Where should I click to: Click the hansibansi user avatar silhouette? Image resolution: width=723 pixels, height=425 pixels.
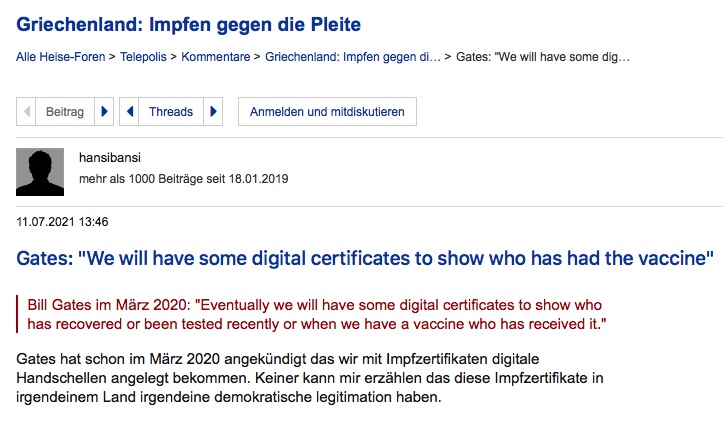tap(40, 172)
